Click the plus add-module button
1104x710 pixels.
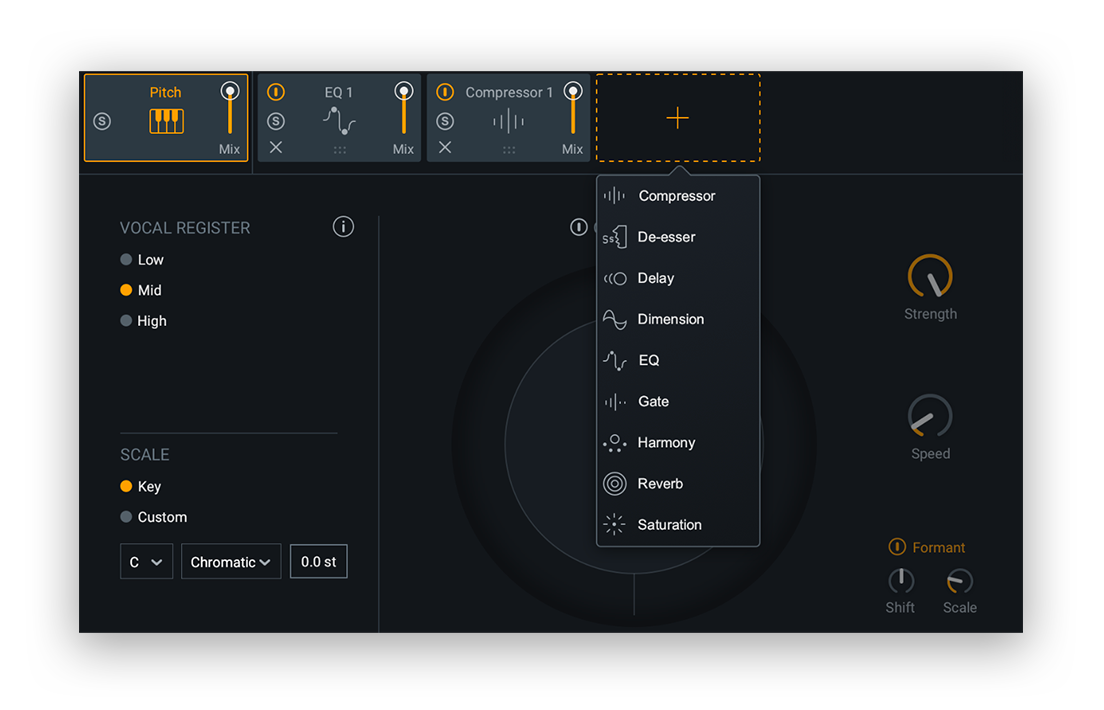(677, 118)
